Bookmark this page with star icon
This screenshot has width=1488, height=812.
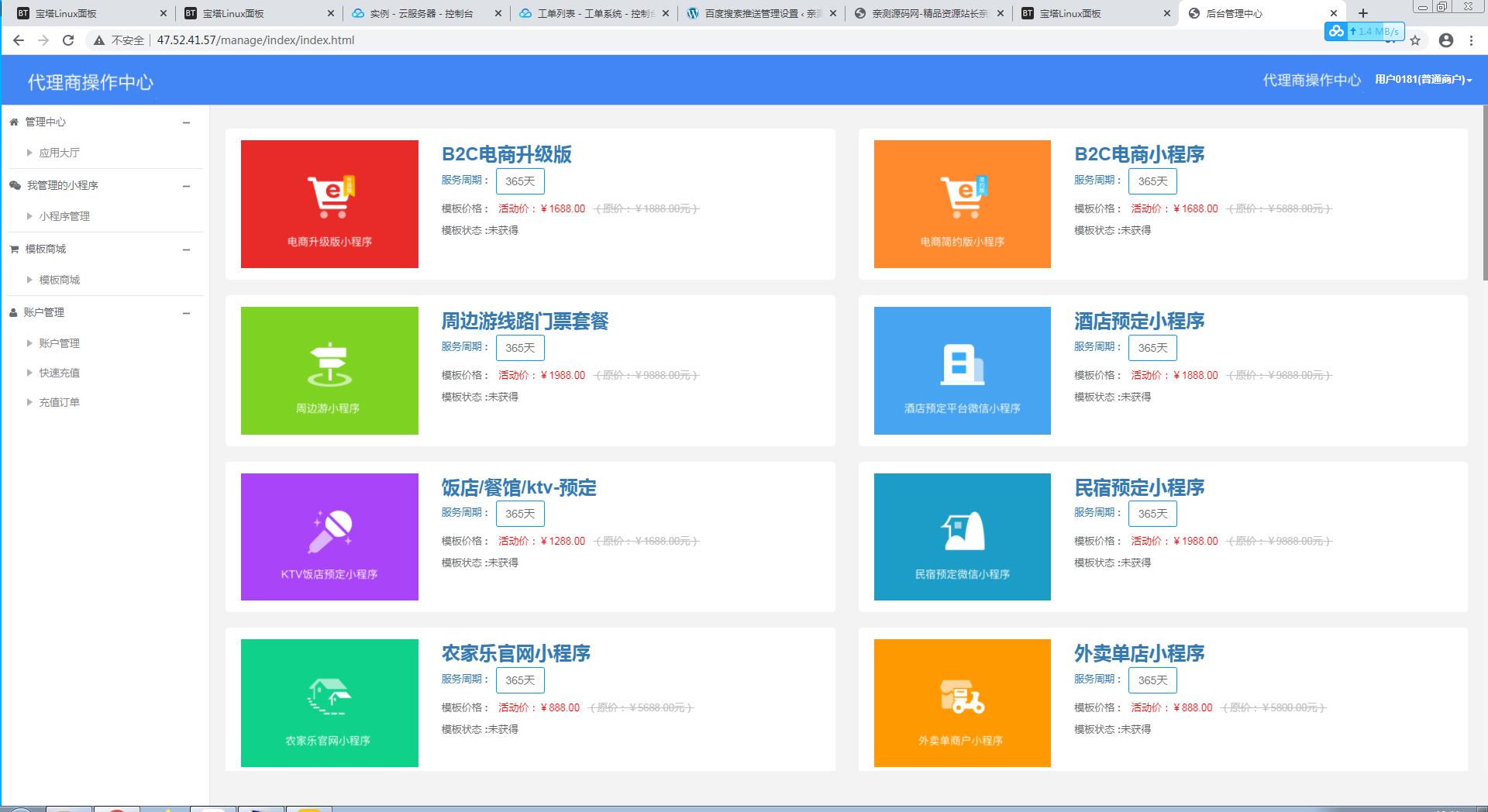pos(1415,40)
